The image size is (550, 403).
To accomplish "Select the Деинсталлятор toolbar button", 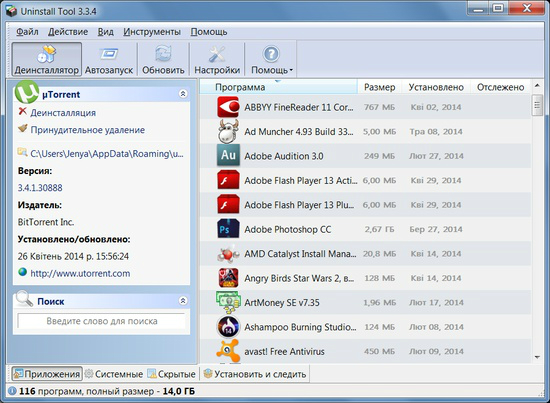I will [x=47, y=60].
